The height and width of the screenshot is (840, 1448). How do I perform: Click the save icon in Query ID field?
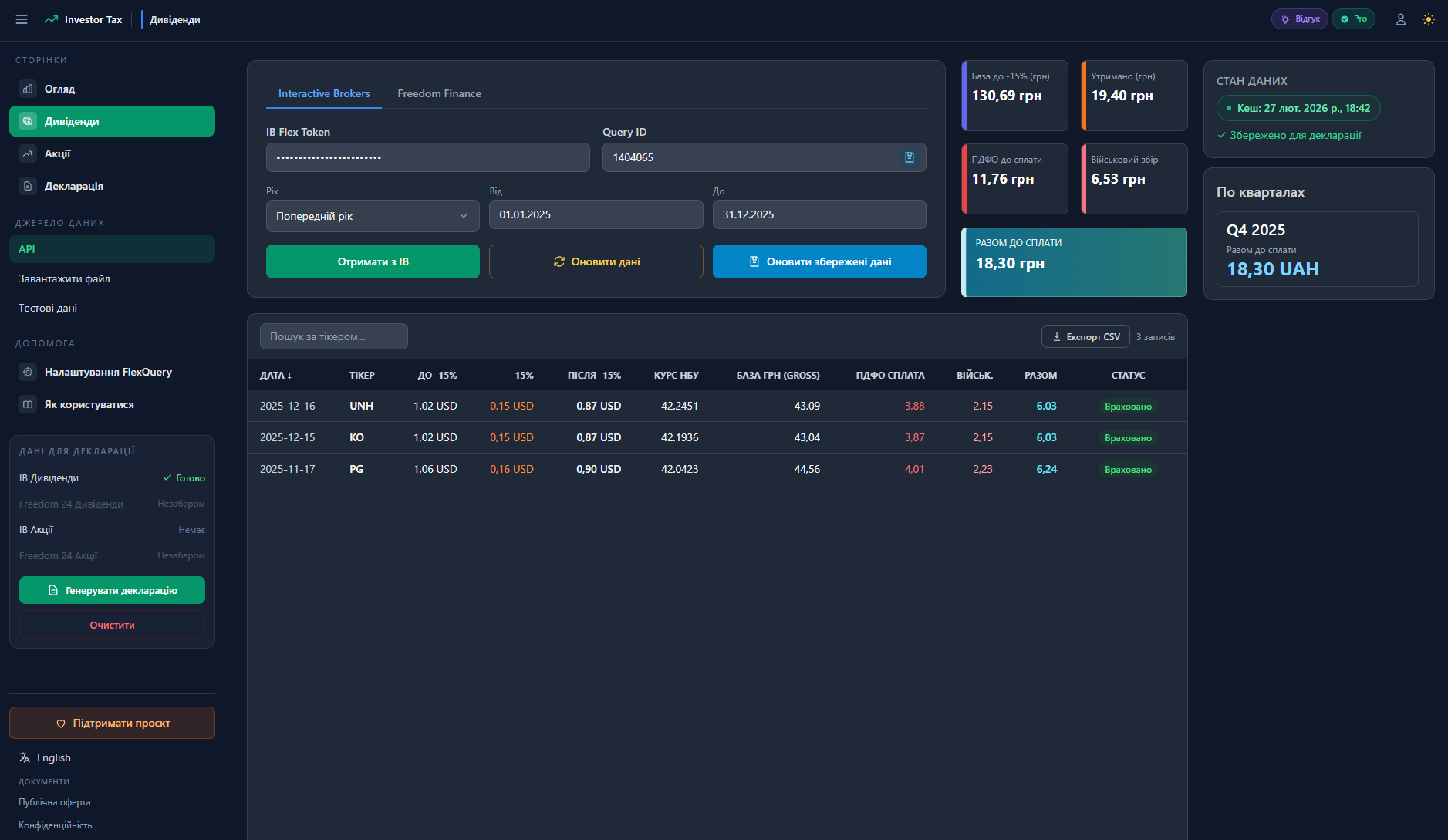point(909,157)
